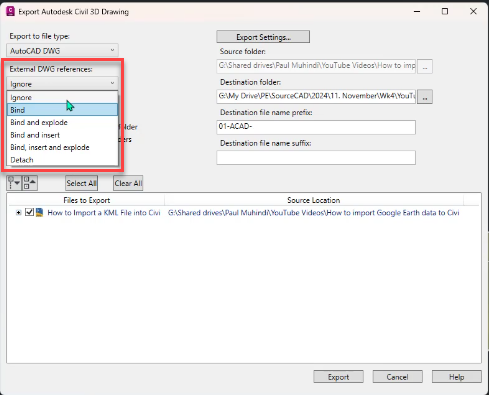Click the Civil 3D app icon in title bar

click(x=11, y=11)
